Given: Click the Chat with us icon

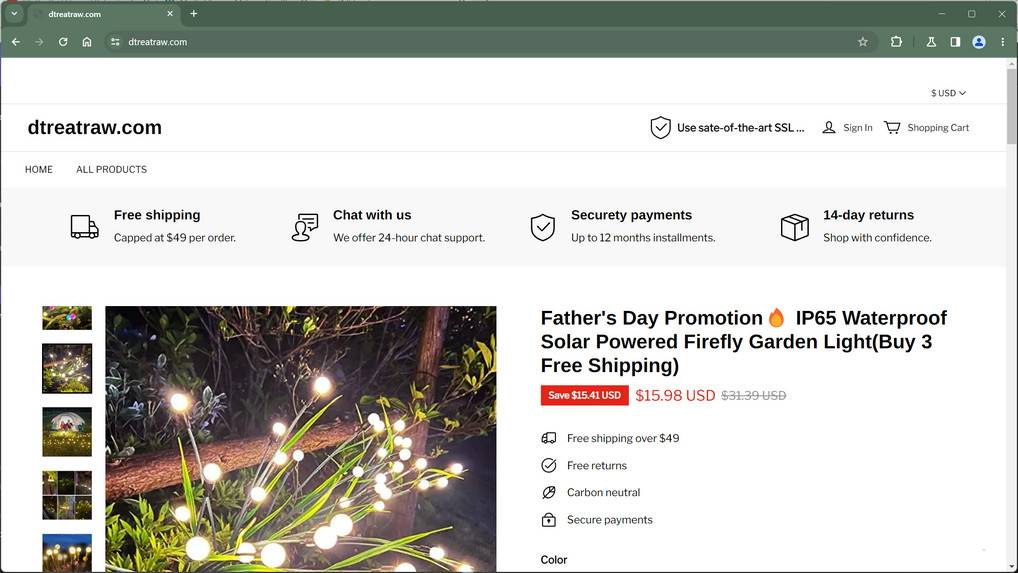Looking at the screenshot, I should coord(305,227).
